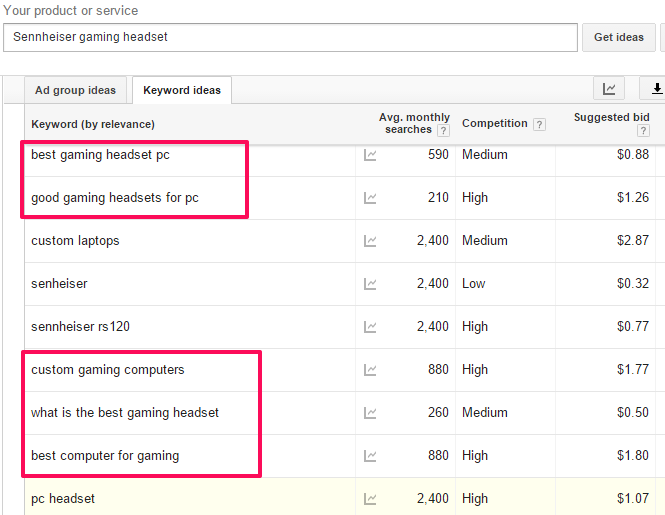Click the $1.26 suggested bid
The width and height of the screenshot is (665, 515).
click(633, 197)
